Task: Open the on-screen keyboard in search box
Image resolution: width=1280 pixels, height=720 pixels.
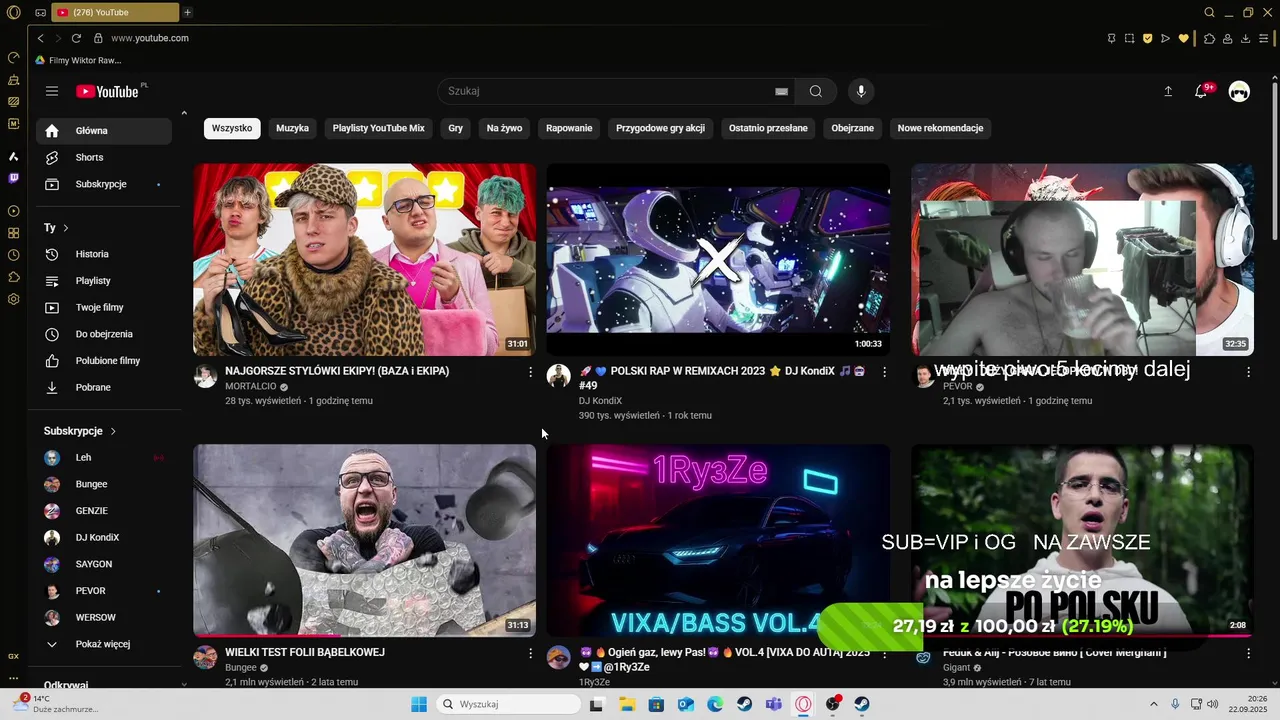Action: [781, 91]
